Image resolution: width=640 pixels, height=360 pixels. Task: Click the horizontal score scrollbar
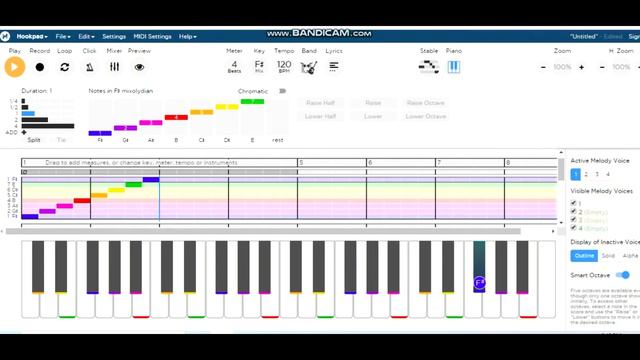(x=263, y=231)
